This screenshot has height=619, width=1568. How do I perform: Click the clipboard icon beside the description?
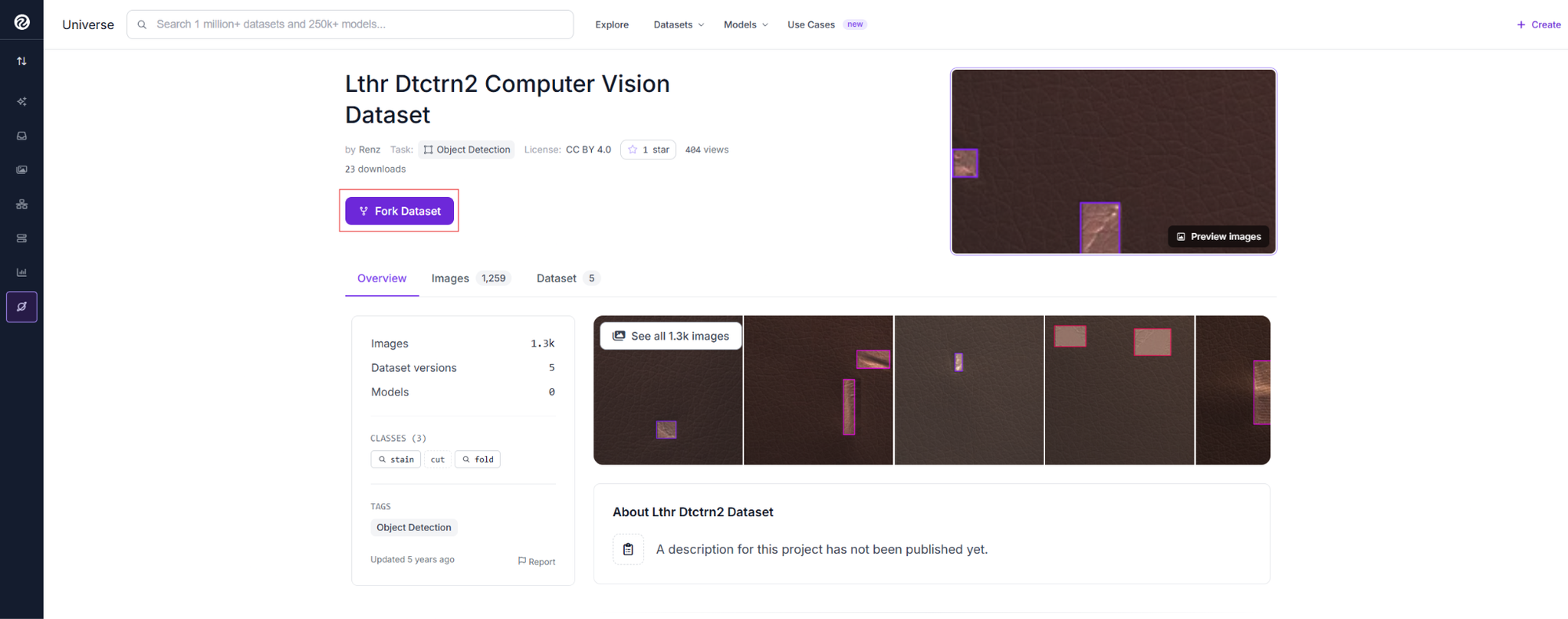click(628, 549)
